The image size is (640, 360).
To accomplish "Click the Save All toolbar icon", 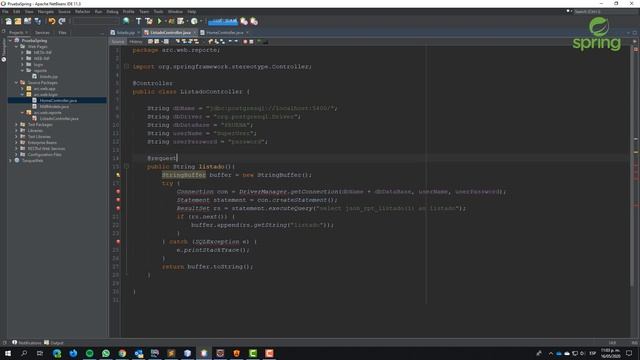I will coord(38,21).
